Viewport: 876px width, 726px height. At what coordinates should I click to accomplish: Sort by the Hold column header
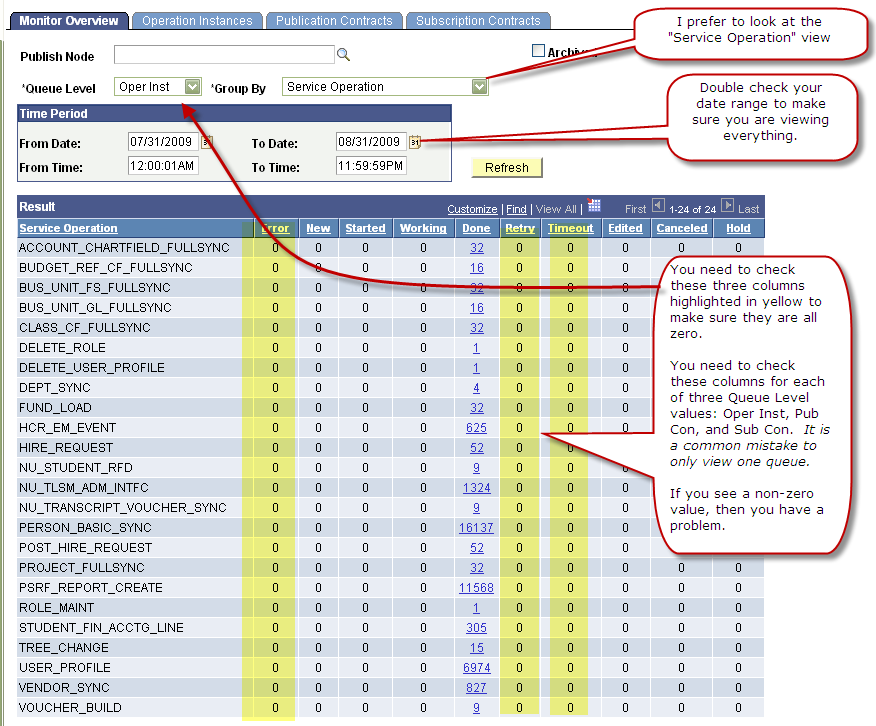[738, 228]
